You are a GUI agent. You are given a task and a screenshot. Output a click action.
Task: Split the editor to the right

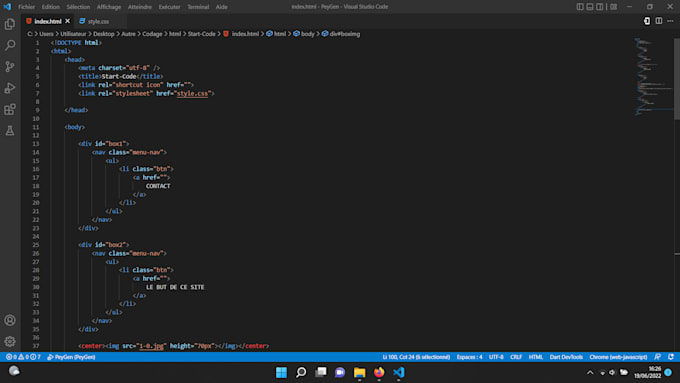(x=659, y=21)
